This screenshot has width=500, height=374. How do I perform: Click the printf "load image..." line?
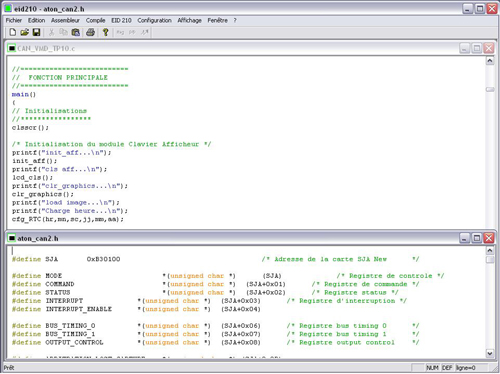pos(66,203)
